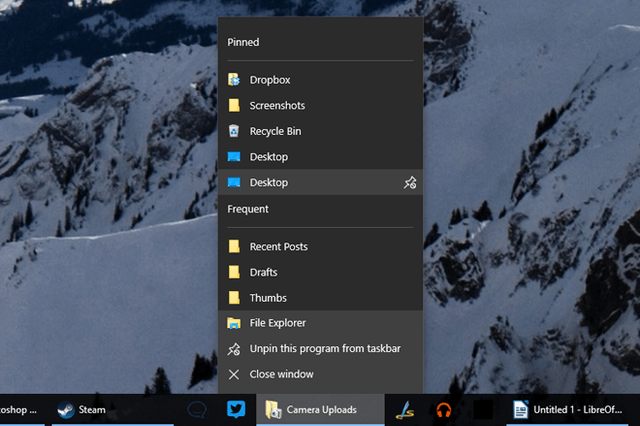Image resolution: width=640 pixels, height=426 pixels.
Task: Click the chat bubble taskbar icon
Action: (197, 410)
